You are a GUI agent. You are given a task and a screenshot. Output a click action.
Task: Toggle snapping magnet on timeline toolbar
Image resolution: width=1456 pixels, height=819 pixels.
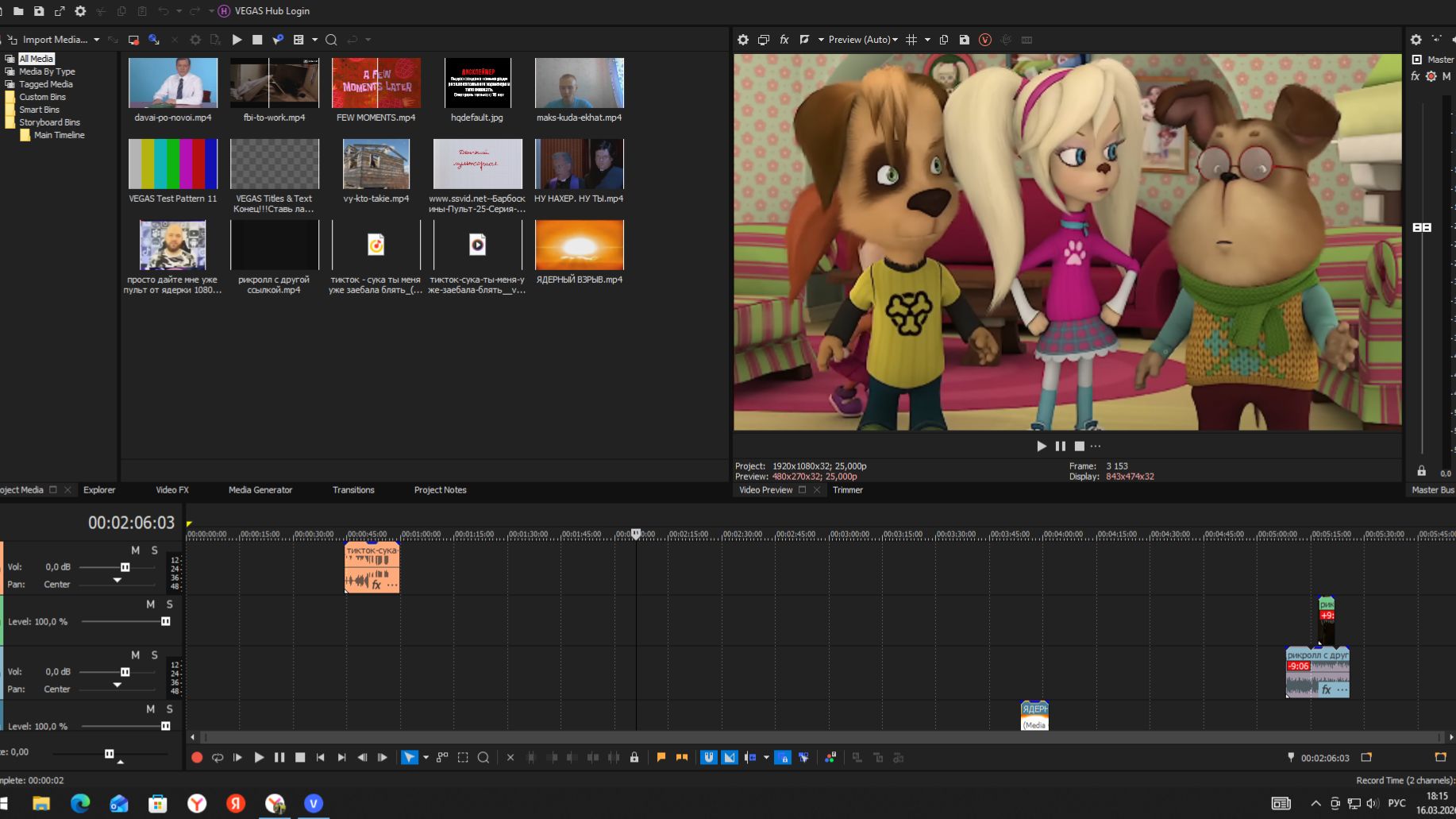[x=708, y=758]
